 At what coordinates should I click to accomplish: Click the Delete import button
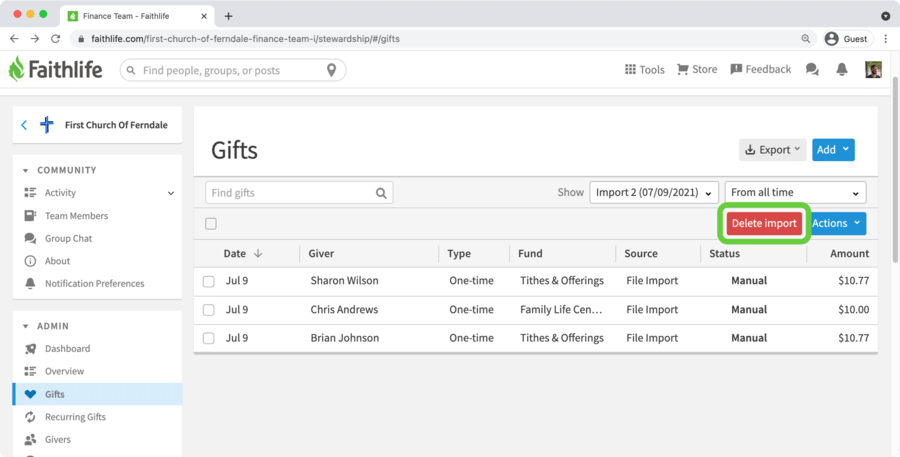click(x=764, y=223)
